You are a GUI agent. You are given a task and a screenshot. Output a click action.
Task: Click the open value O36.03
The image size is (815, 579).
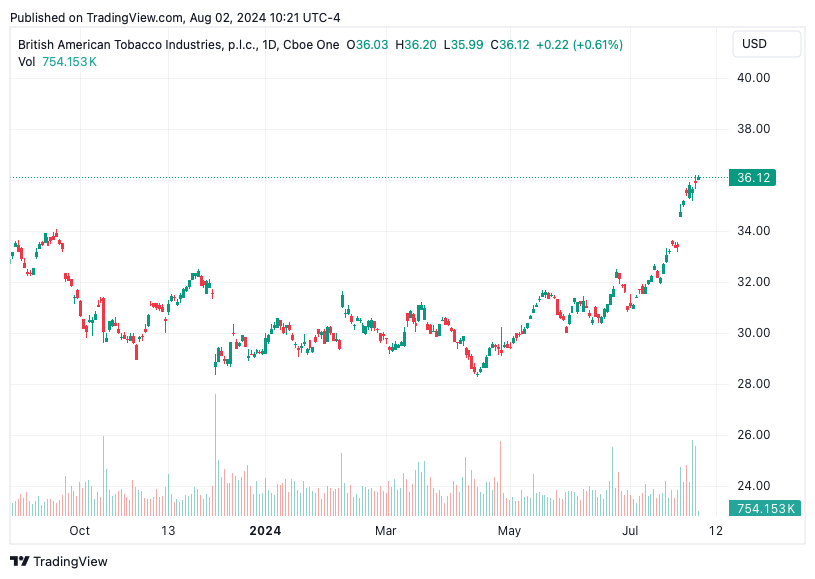[367, 45]
